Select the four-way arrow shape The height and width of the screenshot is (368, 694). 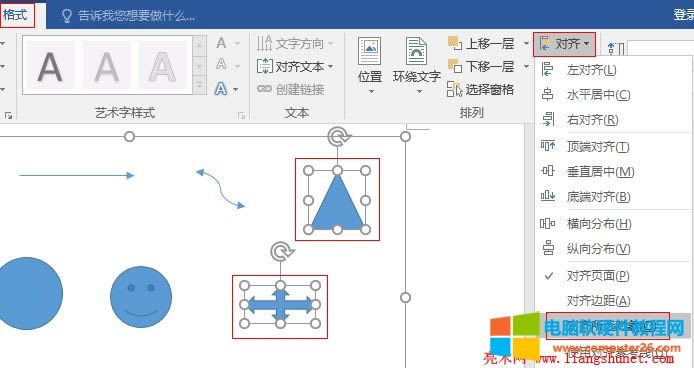tap(280, 305)
